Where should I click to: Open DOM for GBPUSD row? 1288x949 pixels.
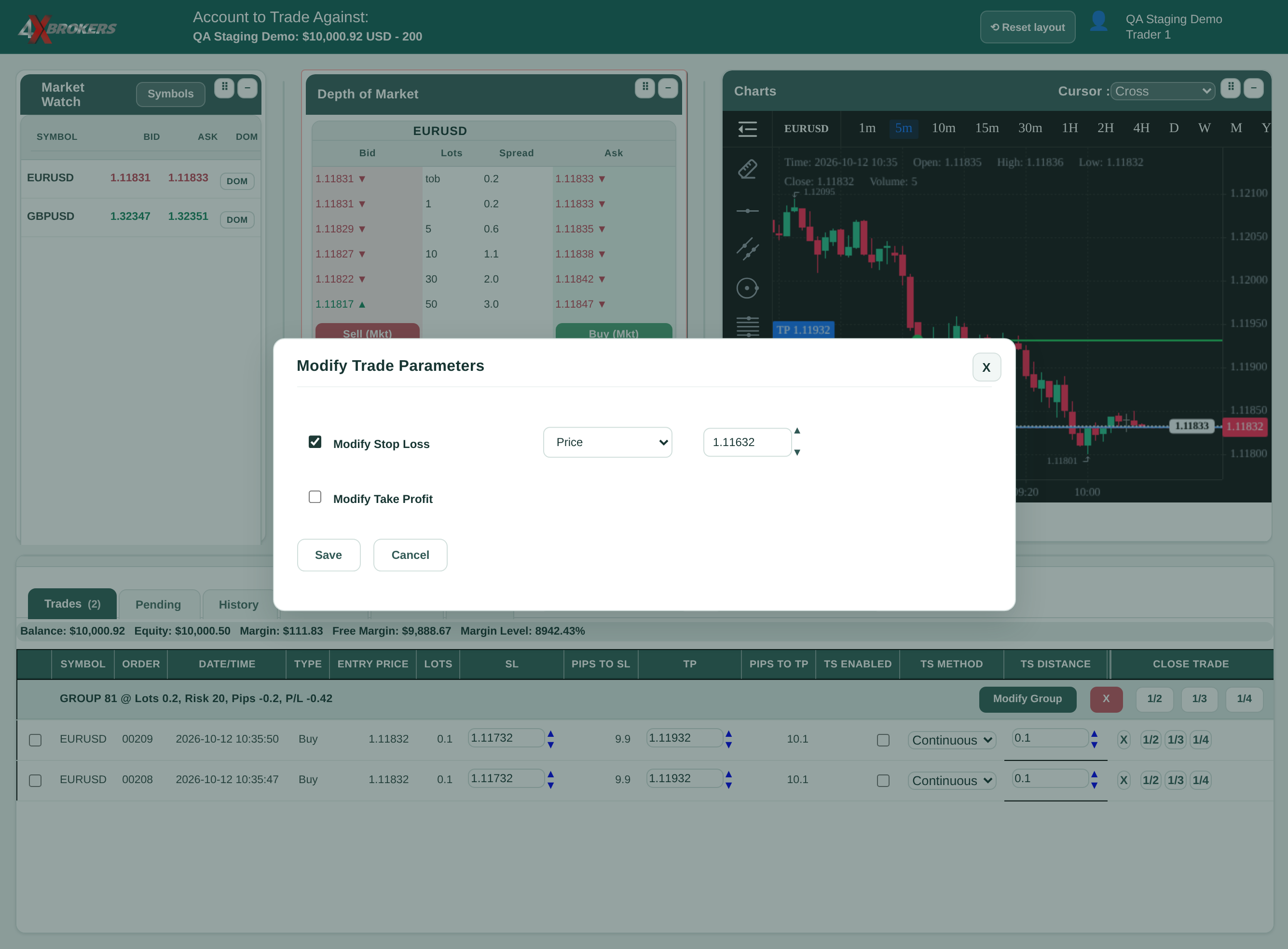coord(237,220)
